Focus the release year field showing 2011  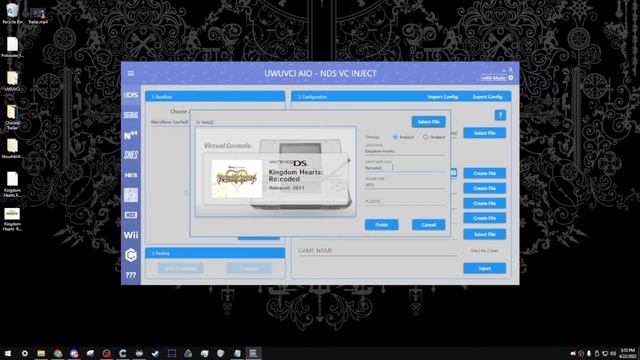405,185
